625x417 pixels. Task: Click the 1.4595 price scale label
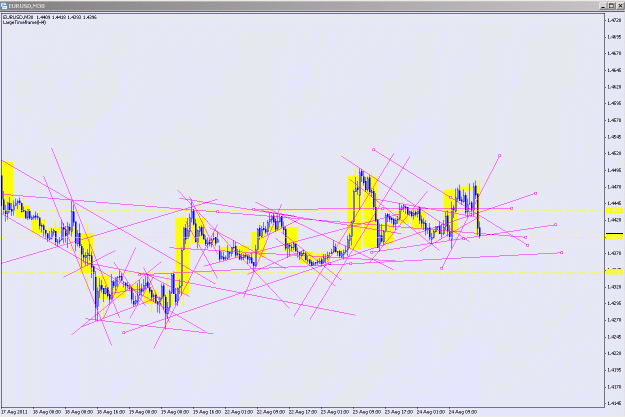click(614, 103)
